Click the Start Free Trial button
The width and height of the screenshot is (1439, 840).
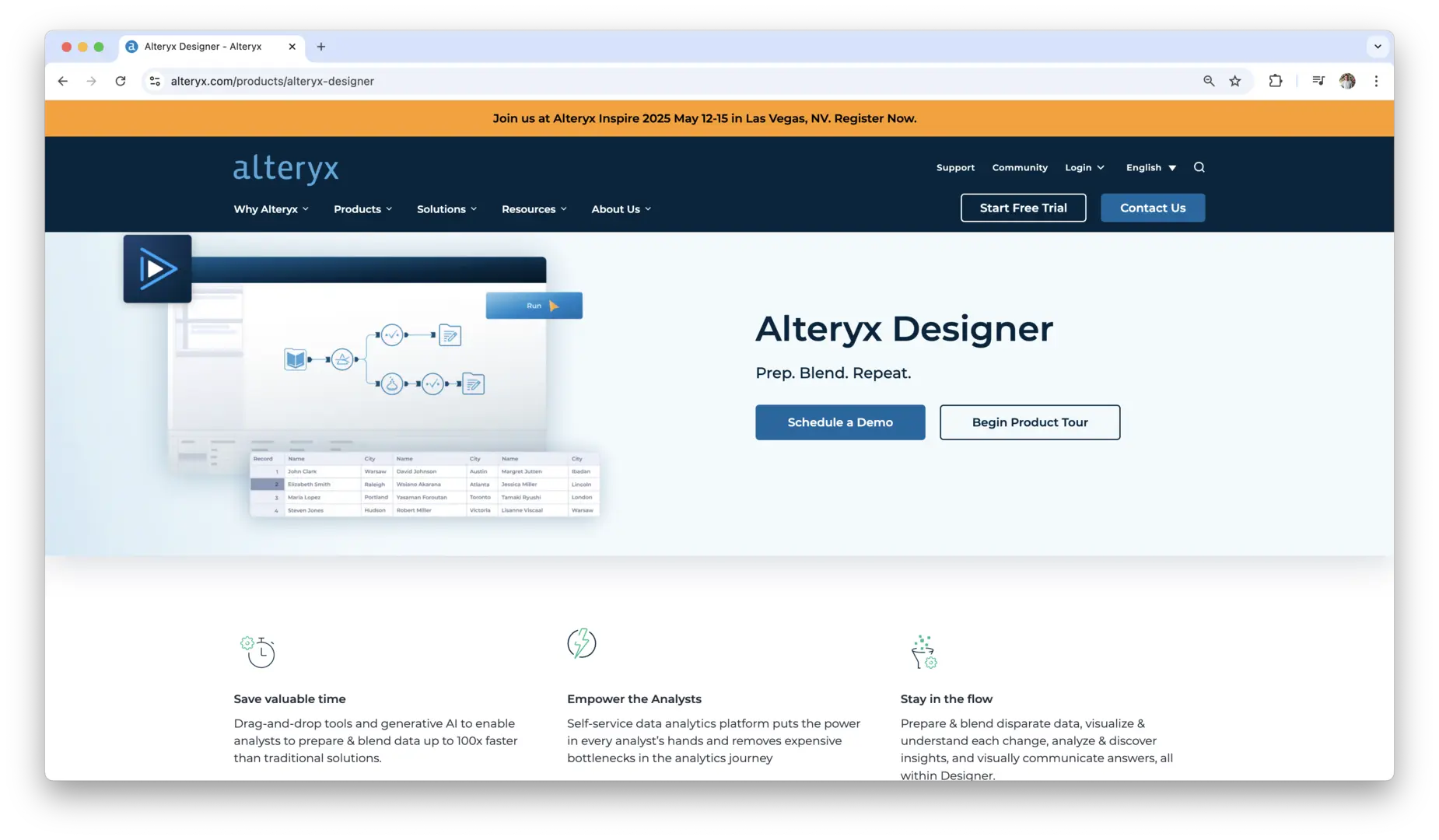pos(1023,208)
